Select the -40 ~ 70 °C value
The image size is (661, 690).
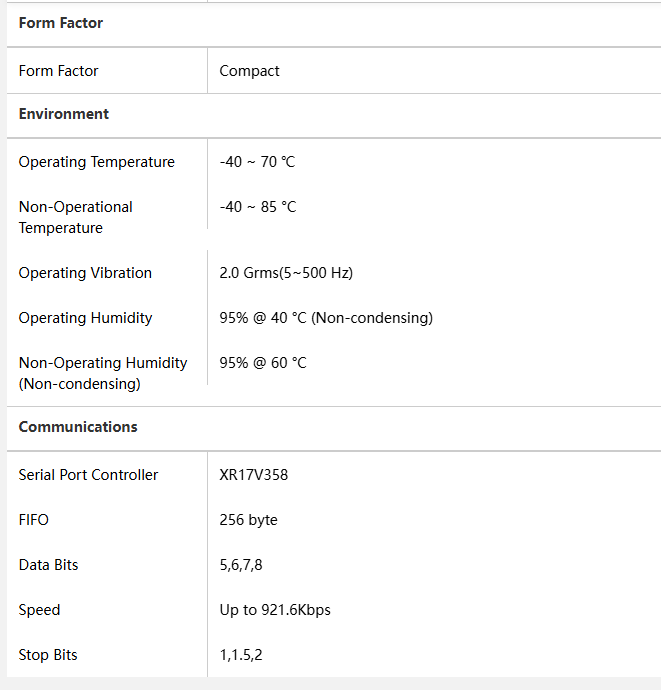click(257, 162)
